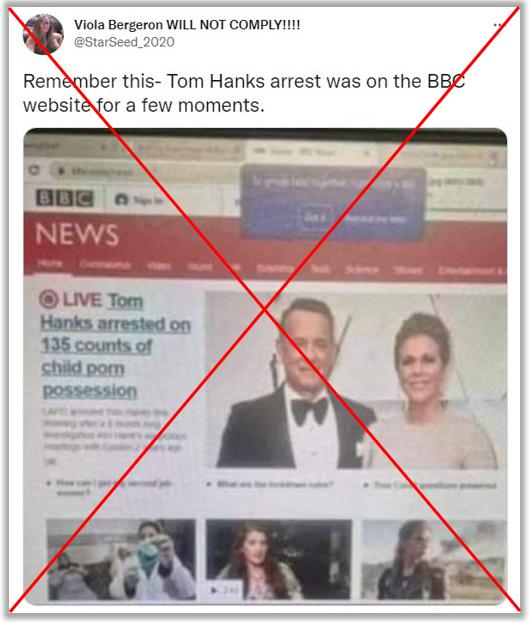Click the browser reload icon

coord(34,170)
